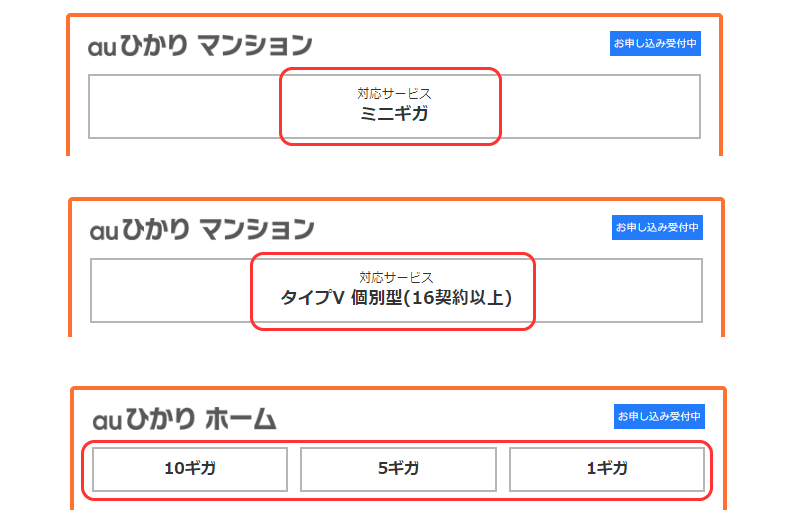Click au logo in the タイプV card heading
Screen dimensions: 800x520
click(x=104, y=231)
